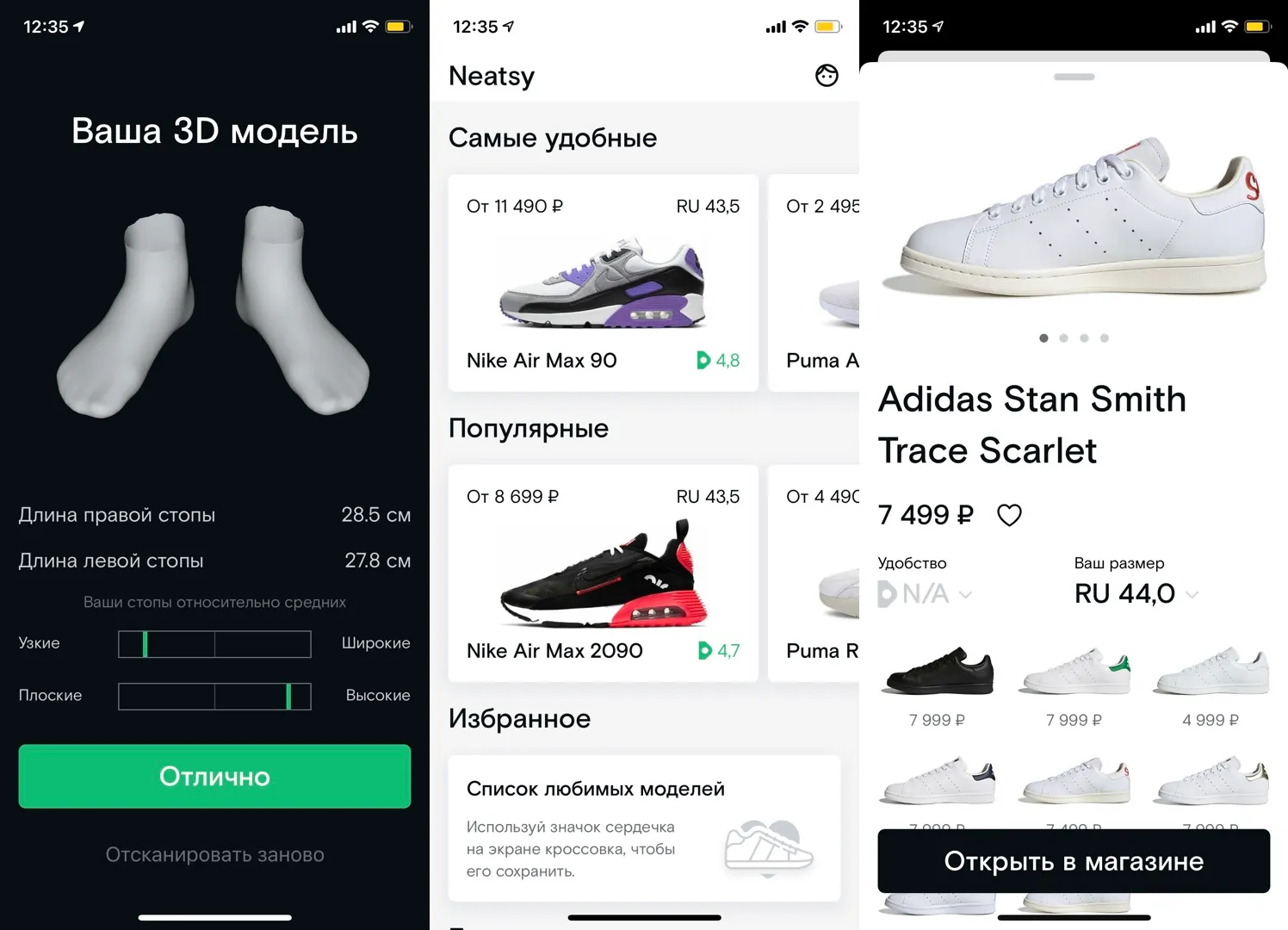Click the Узкие–Широкие width indicator bar
The image size is (1288, 930).
tap(214, 644)
